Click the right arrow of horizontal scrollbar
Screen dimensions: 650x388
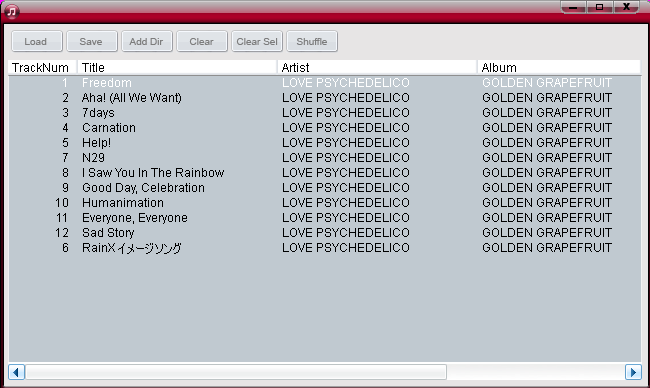pyautogui.click(x=633, y=372)
